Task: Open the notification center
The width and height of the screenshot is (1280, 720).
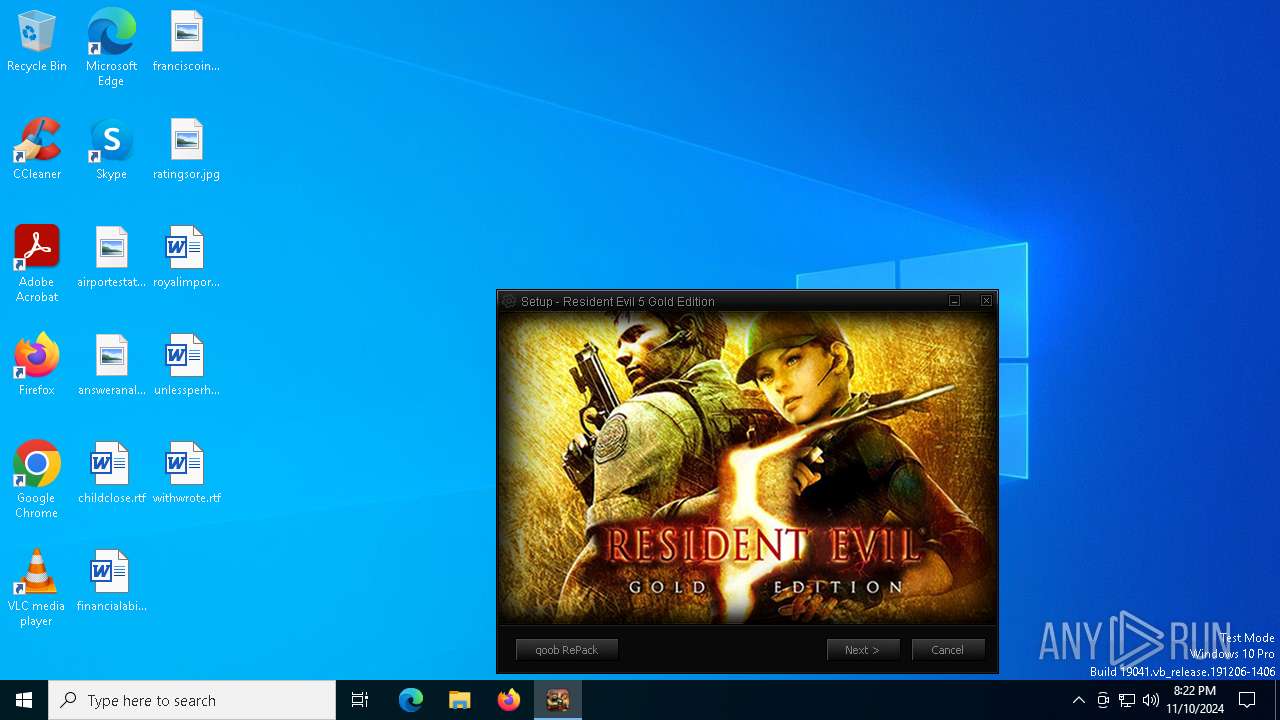Action: [1247, 700]
